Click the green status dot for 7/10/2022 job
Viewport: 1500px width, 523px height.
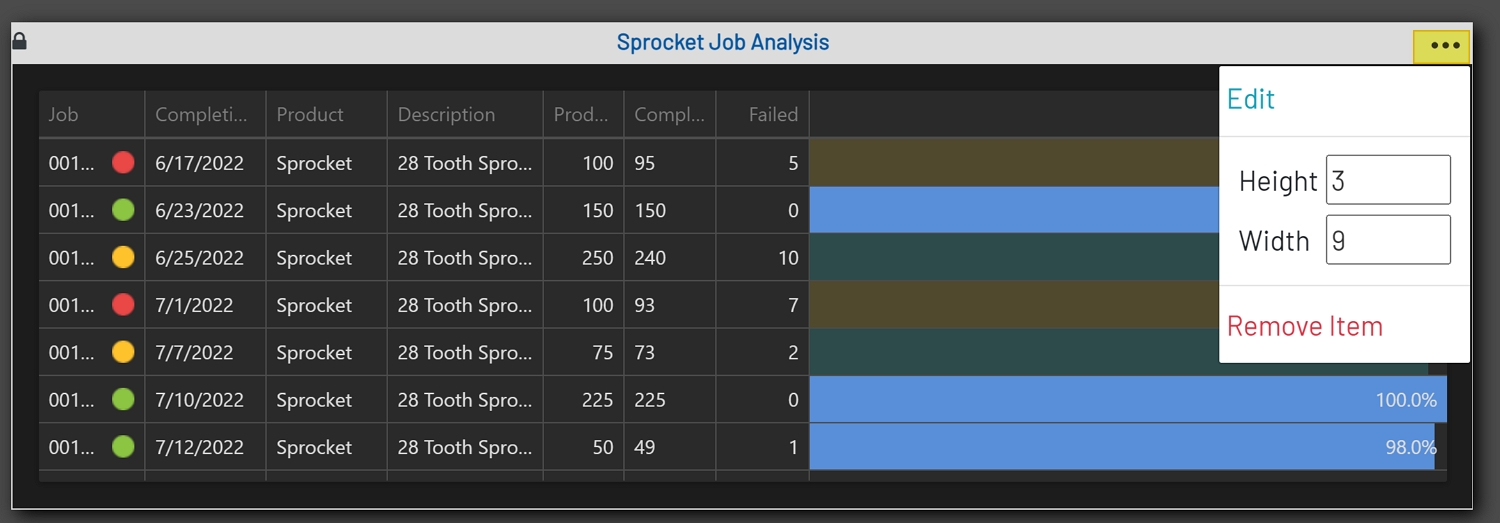tap(123, 400)
